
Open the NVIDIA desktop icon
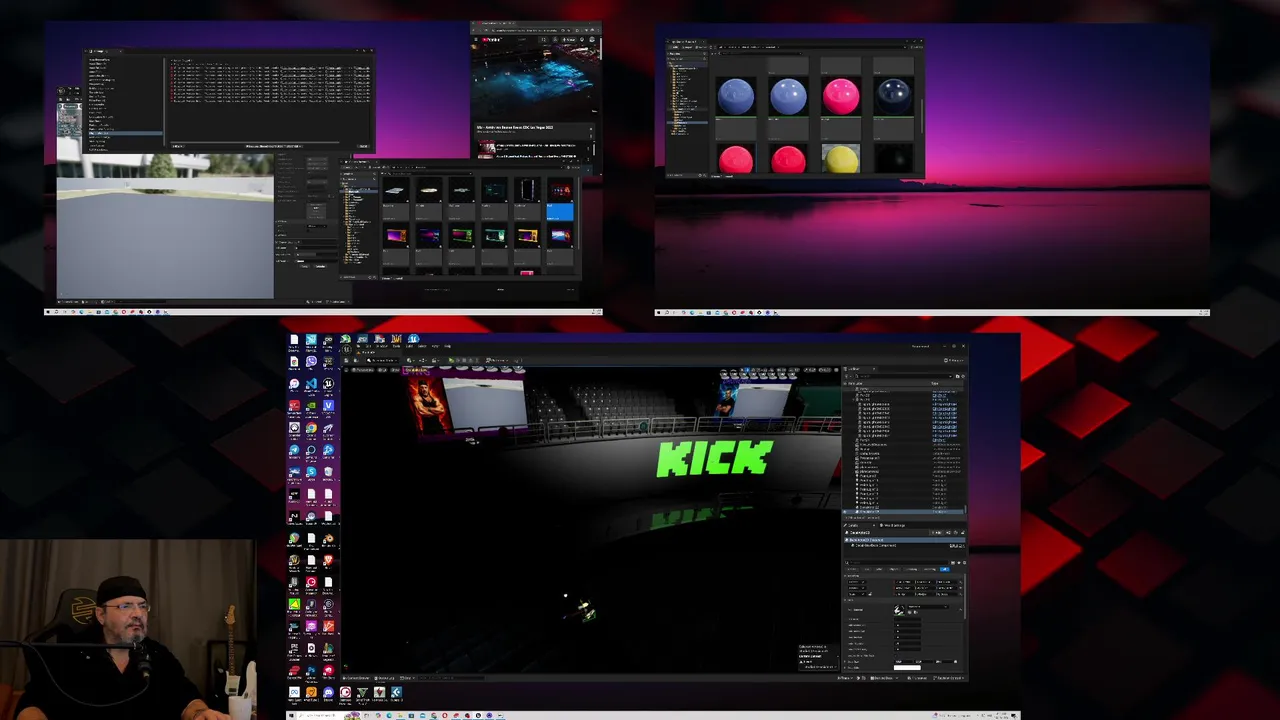[311, 406]
